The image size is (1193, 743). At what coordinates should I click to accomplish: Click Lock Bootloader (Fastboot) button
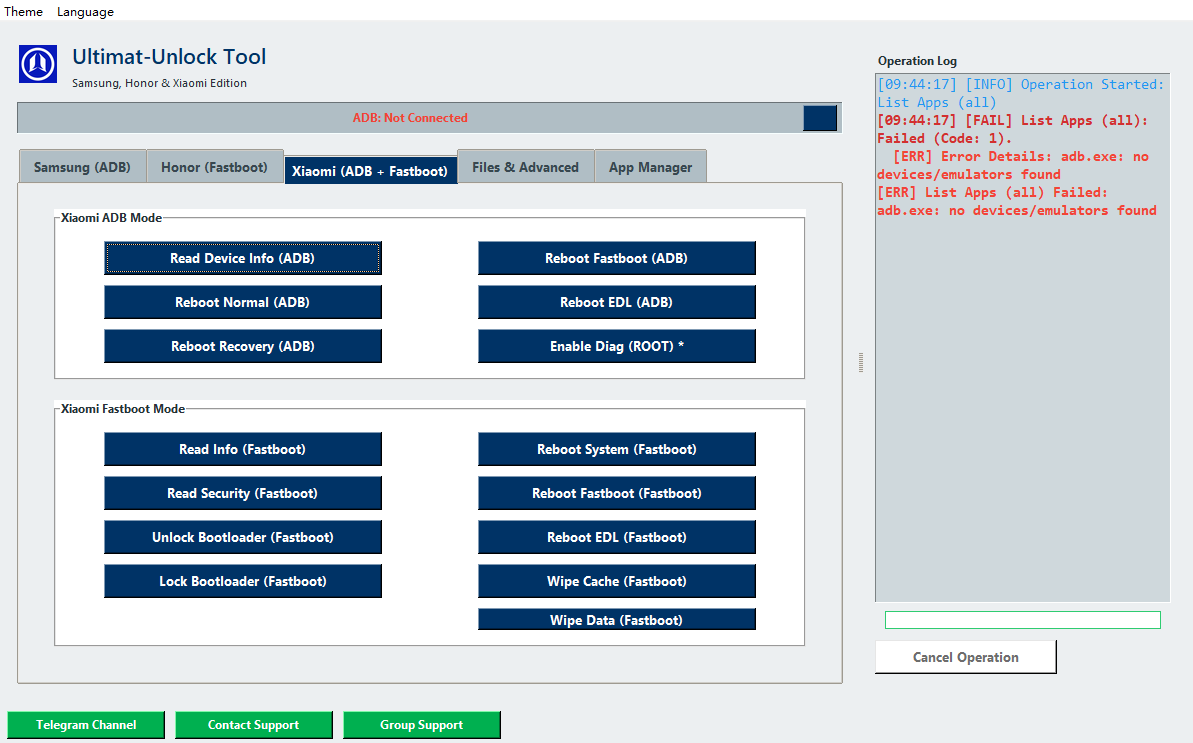tap(243, 581)
